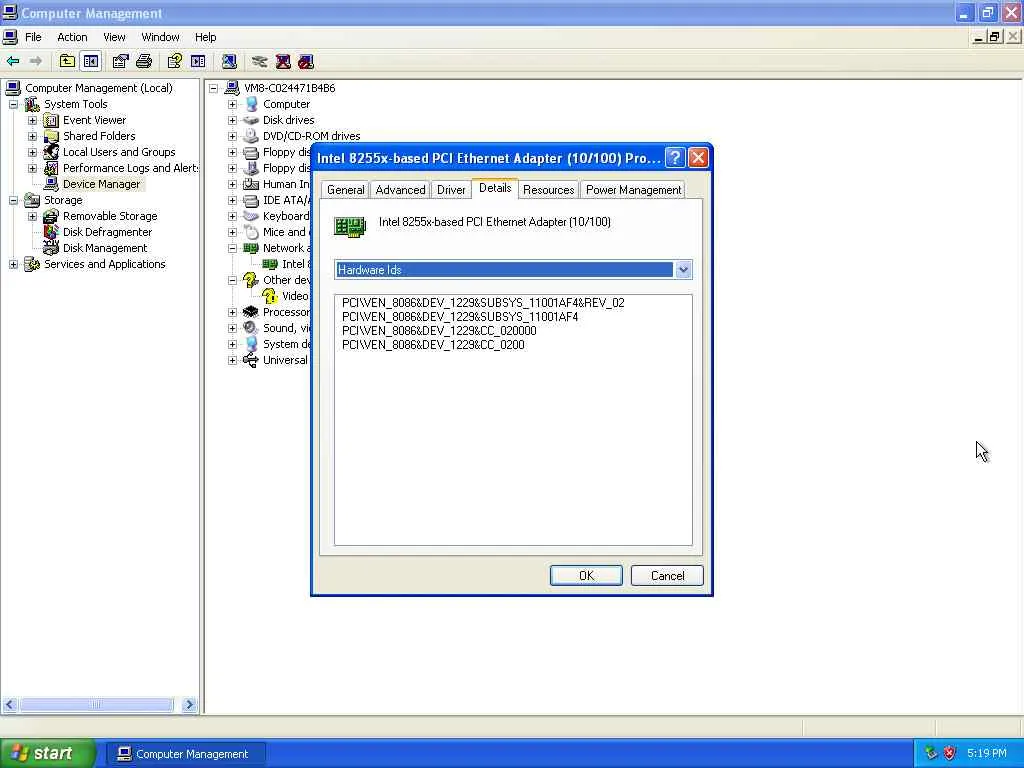The height and width of the screenshot is (768, 1024).
Task: Click the Event Viewer tree icon
Action: [51, 120]
